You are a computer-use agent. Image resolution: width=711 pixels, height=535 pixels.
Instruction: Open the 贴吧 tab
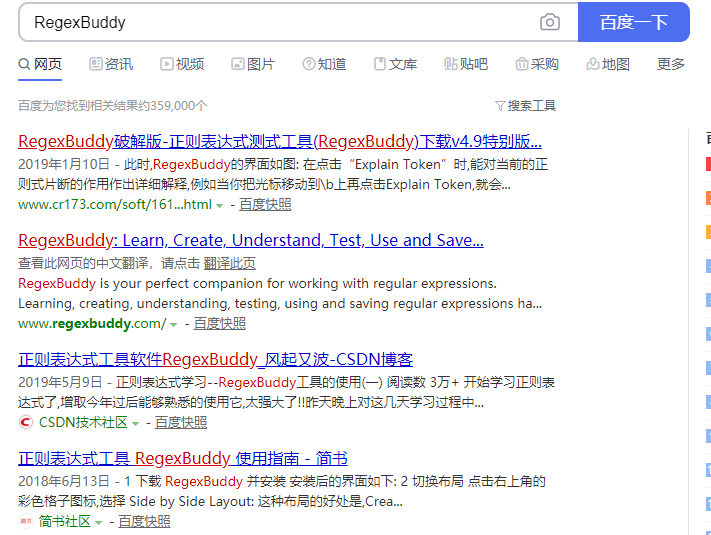466,64
